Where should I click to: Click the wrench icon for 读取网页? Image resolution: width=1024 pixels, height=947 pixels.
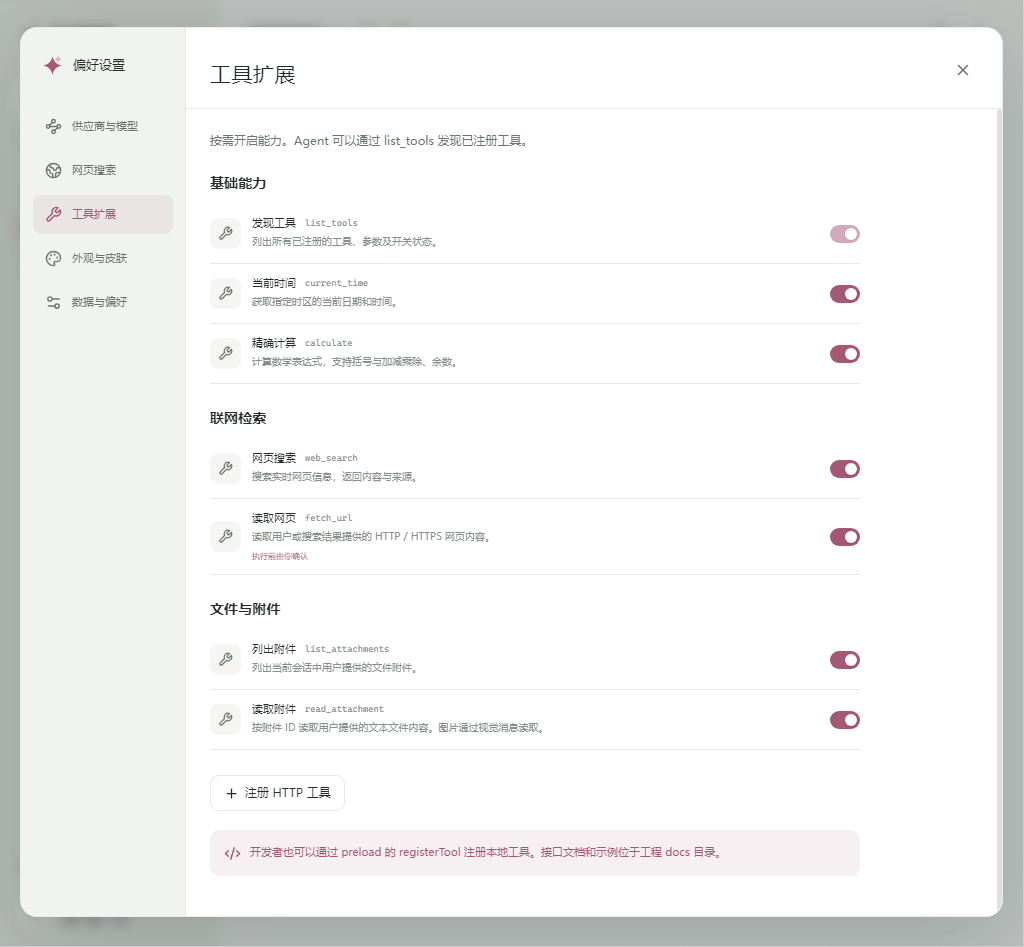[x=225, y=536]
